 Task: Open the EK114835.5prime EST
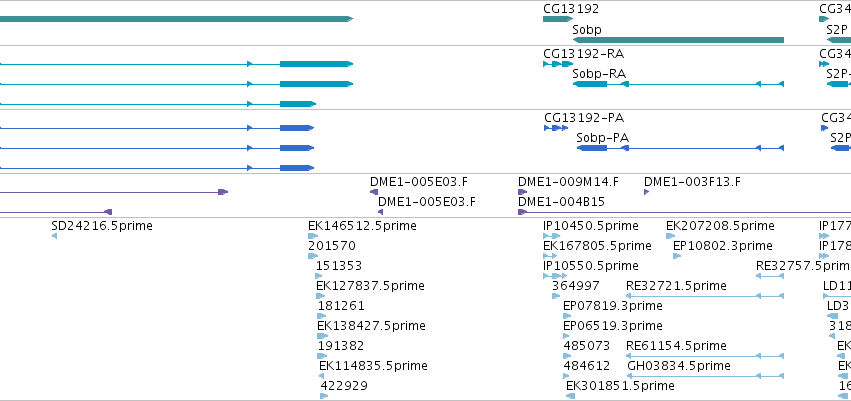[x=321, y=376]
